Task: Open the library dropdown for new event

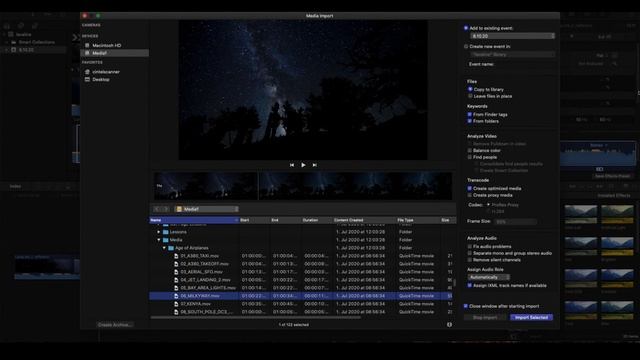Action: [x=513, y=54]
